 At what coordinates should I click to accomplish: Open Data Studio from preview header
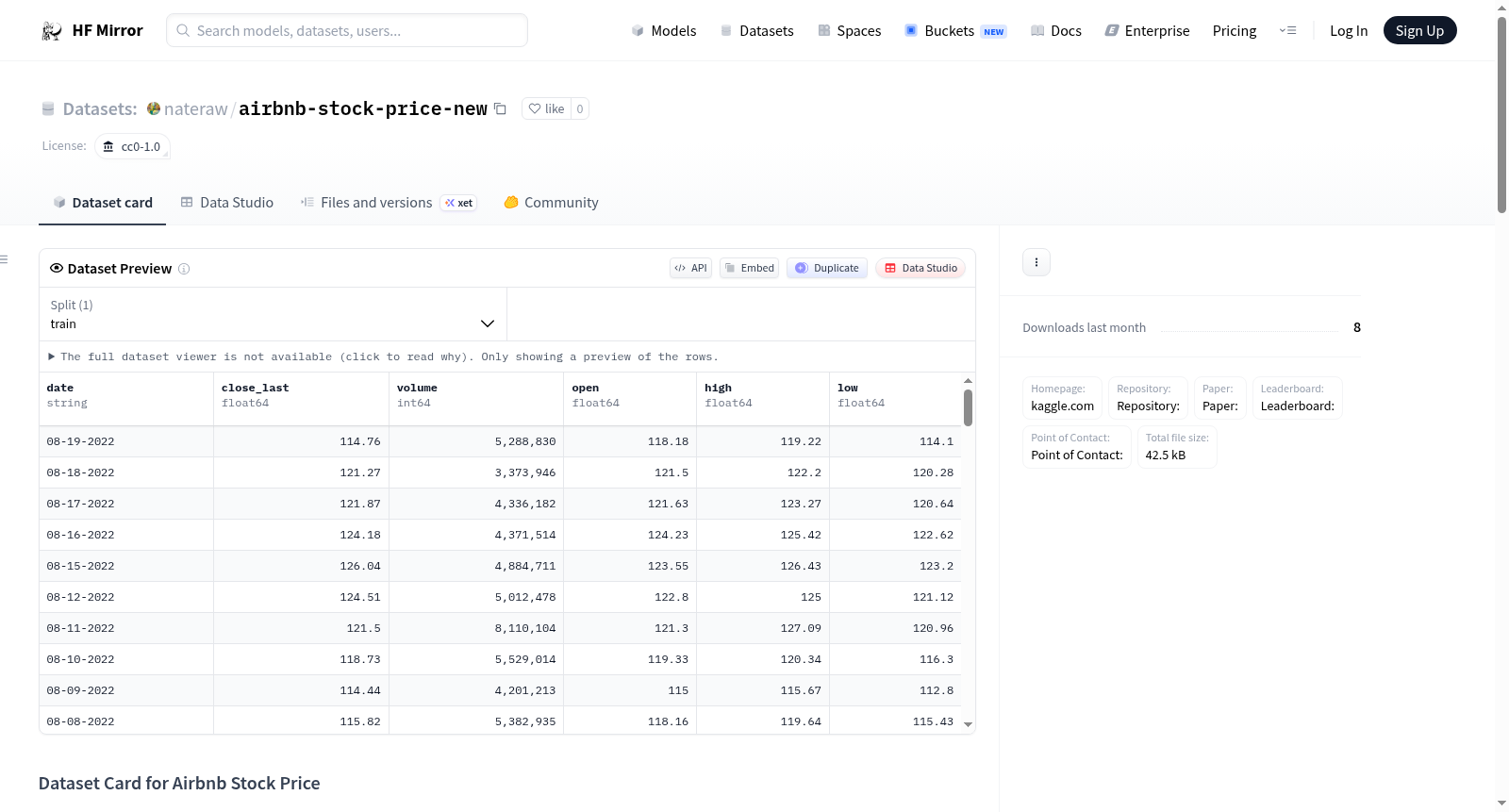[x=920, y=268]
